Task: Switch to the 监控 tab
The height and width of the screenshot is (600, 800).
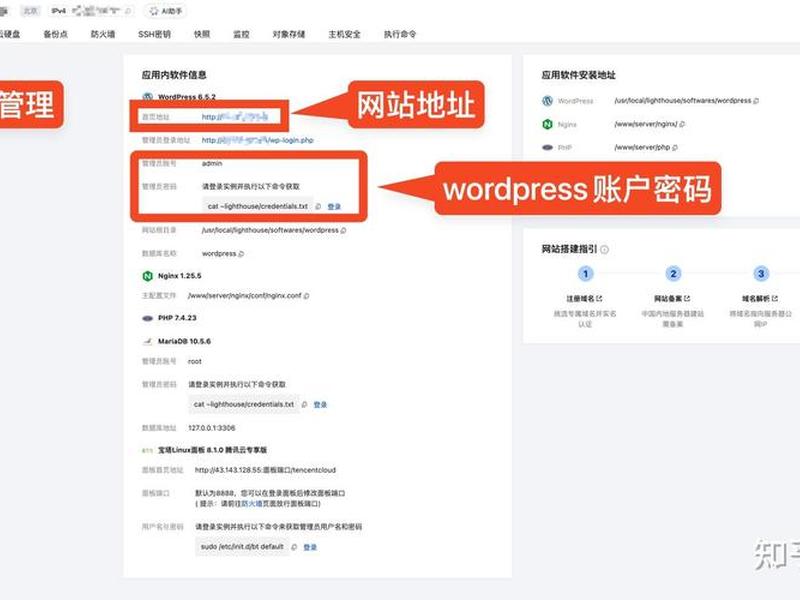Action: tap(241, 34)
